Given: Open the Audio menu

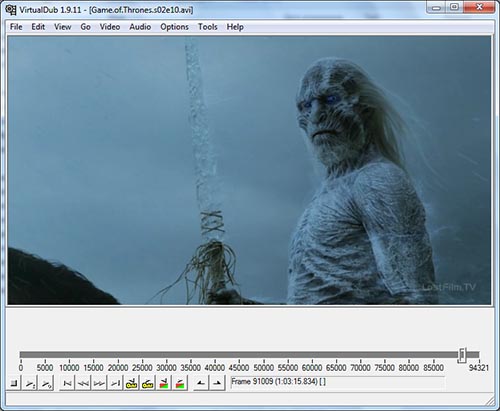Looking at the screenshot, I should click(140, 27).
